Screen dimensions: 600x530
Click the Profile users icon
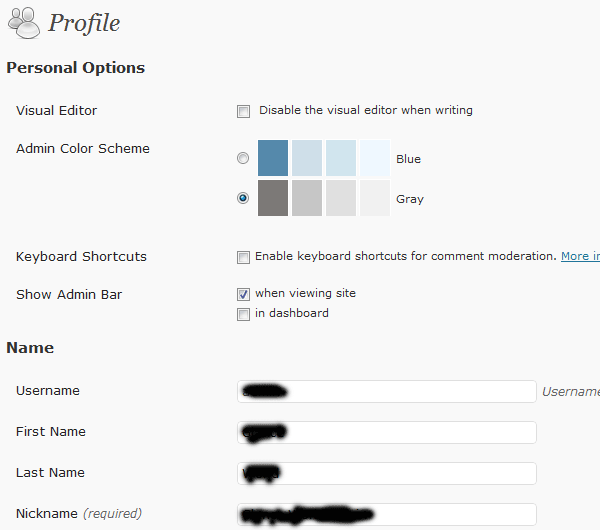[x=24, y=23]
